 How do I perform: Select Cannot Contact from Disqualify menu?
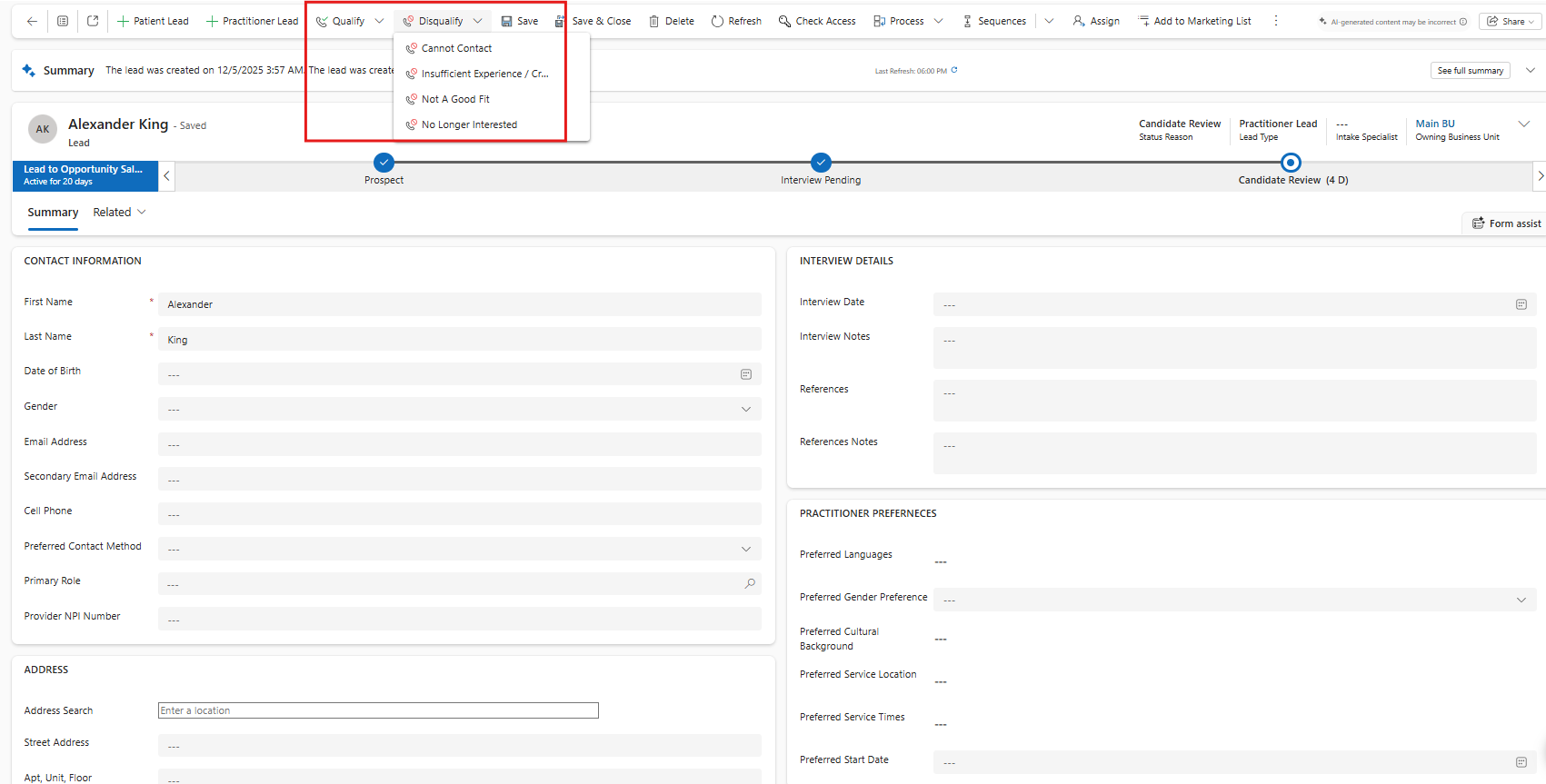coord(456,48)
